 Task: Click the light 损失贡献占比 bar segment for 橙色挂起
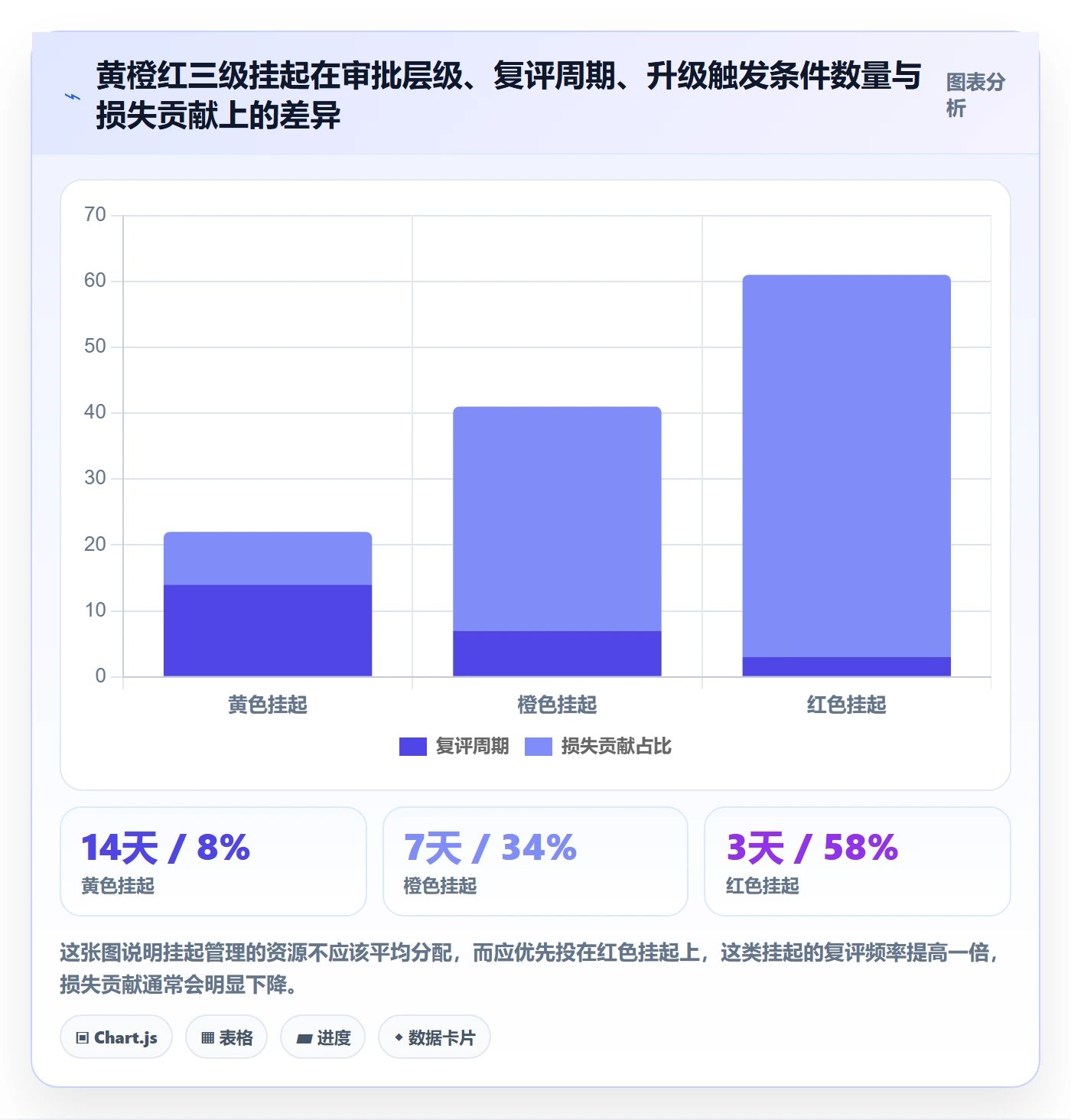coord(557,519)
